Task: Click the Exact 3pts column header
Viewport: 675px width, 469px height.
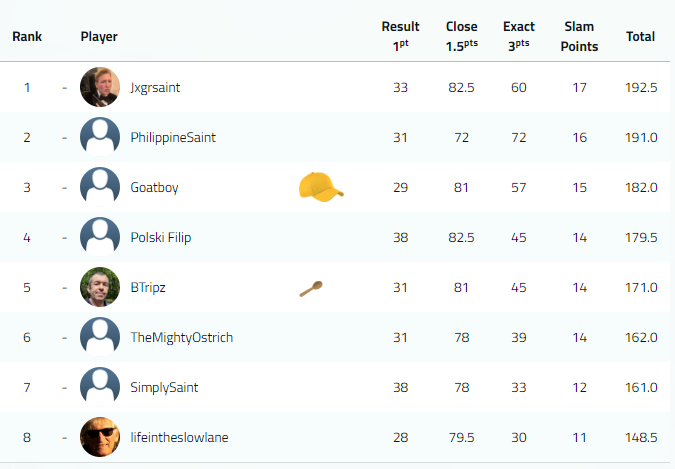Action: point(519,37)
